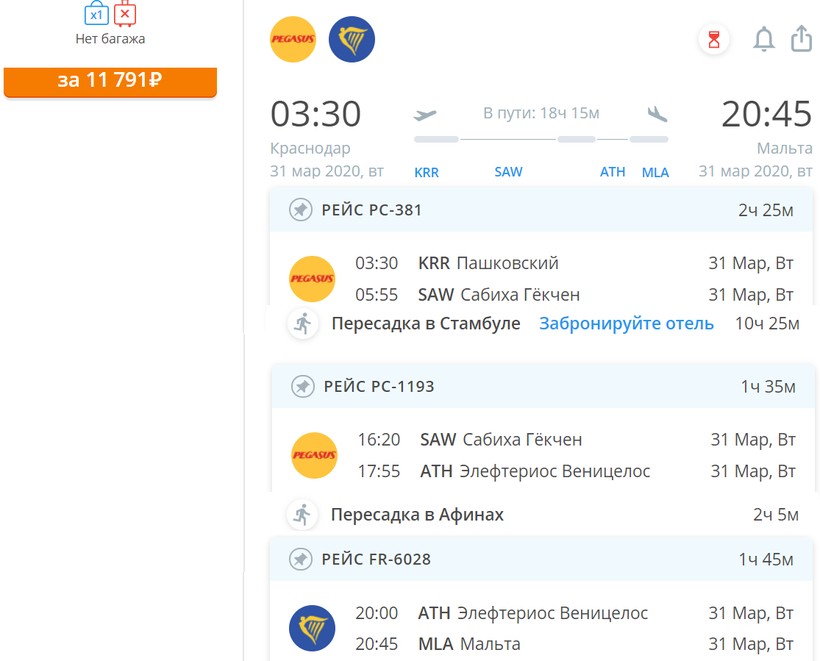Click the red hourglass timer icon

pyautogui.click(x=713, y=40)
